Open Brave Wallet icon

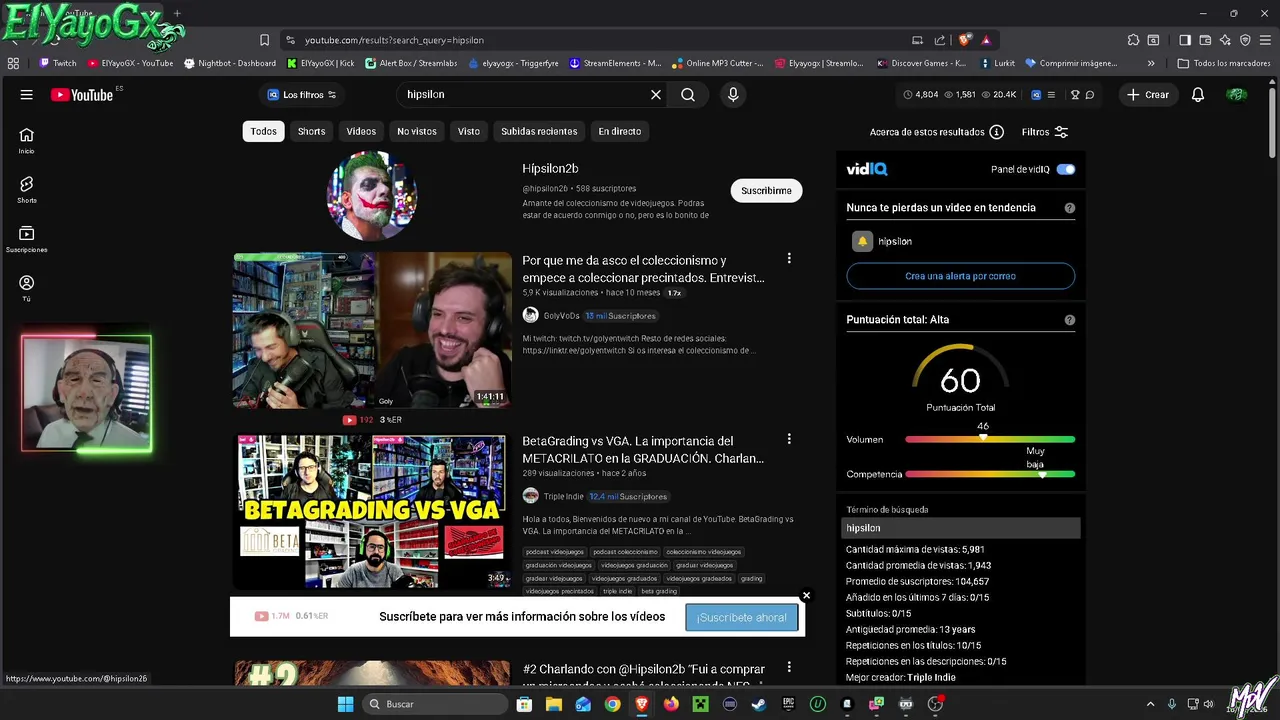1205,40
